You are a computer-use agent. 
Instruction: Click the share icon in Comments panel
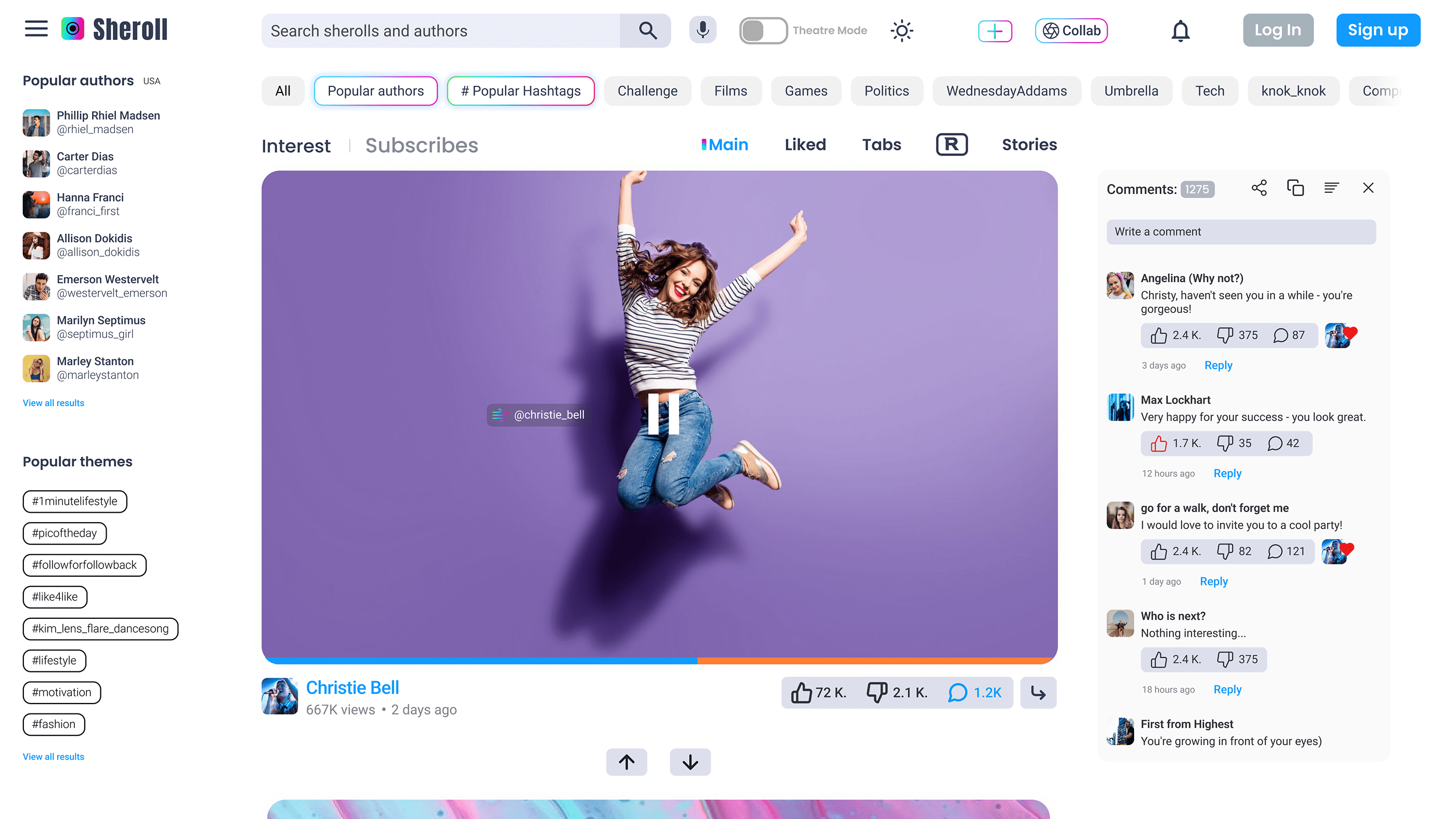pyautogui.click(x=1259, y=188)
